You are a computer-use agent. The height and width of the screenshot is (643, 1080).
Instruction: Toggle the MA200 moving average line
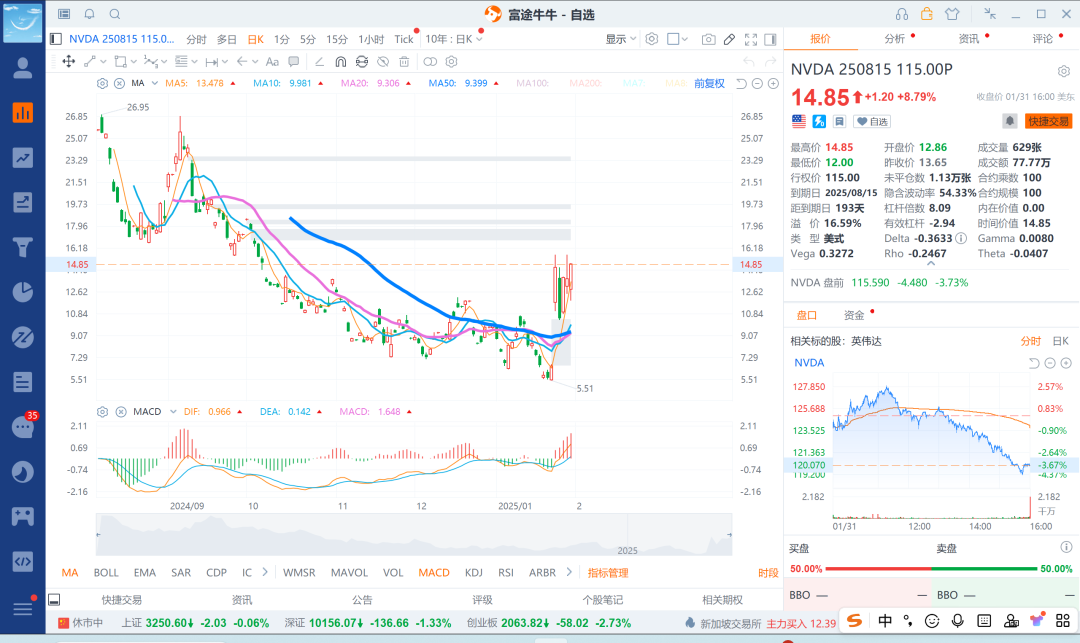(585, 83)
